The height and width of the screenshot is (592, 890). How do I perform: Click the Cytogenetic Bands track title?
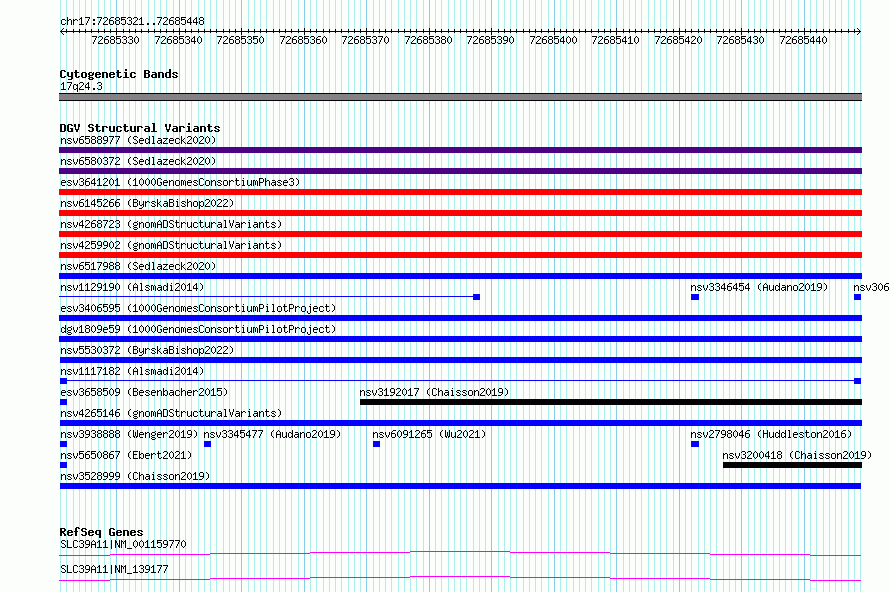pyautogui.click(x=119, y=74)
